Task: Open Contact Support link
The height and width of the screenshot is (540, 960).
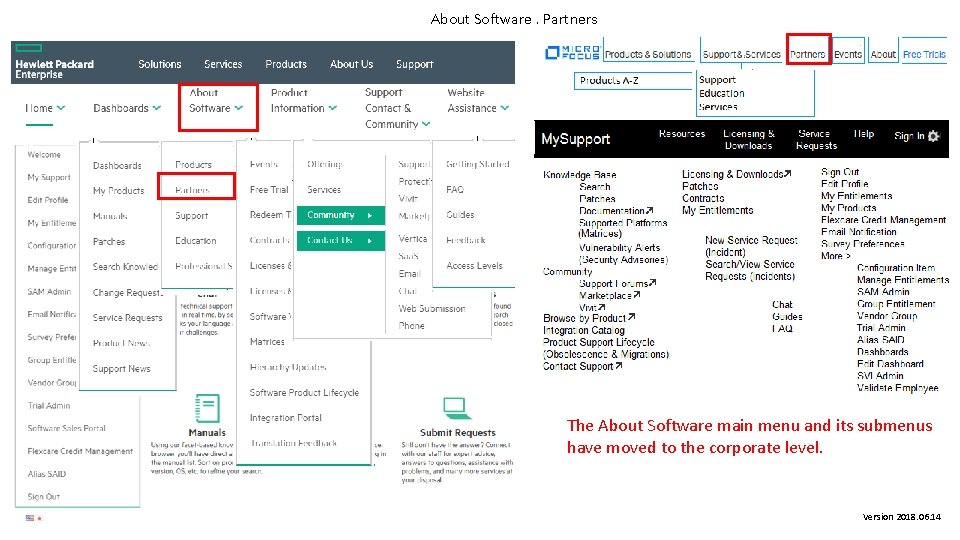Action: [x=578, y=366]
